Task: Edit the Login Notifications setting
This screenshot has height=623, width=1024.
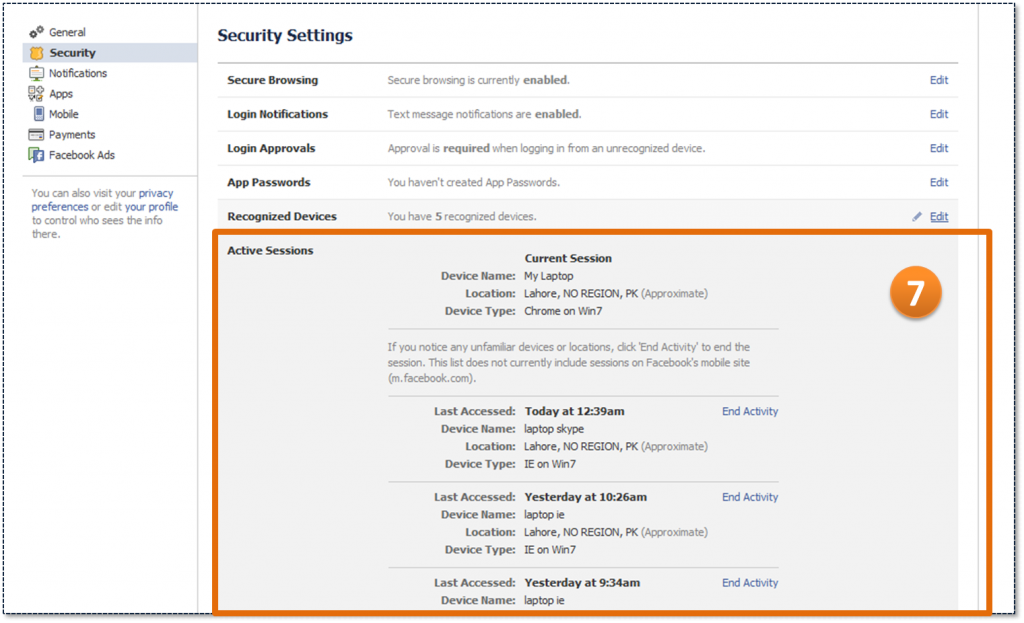Action: pos(938,114)
